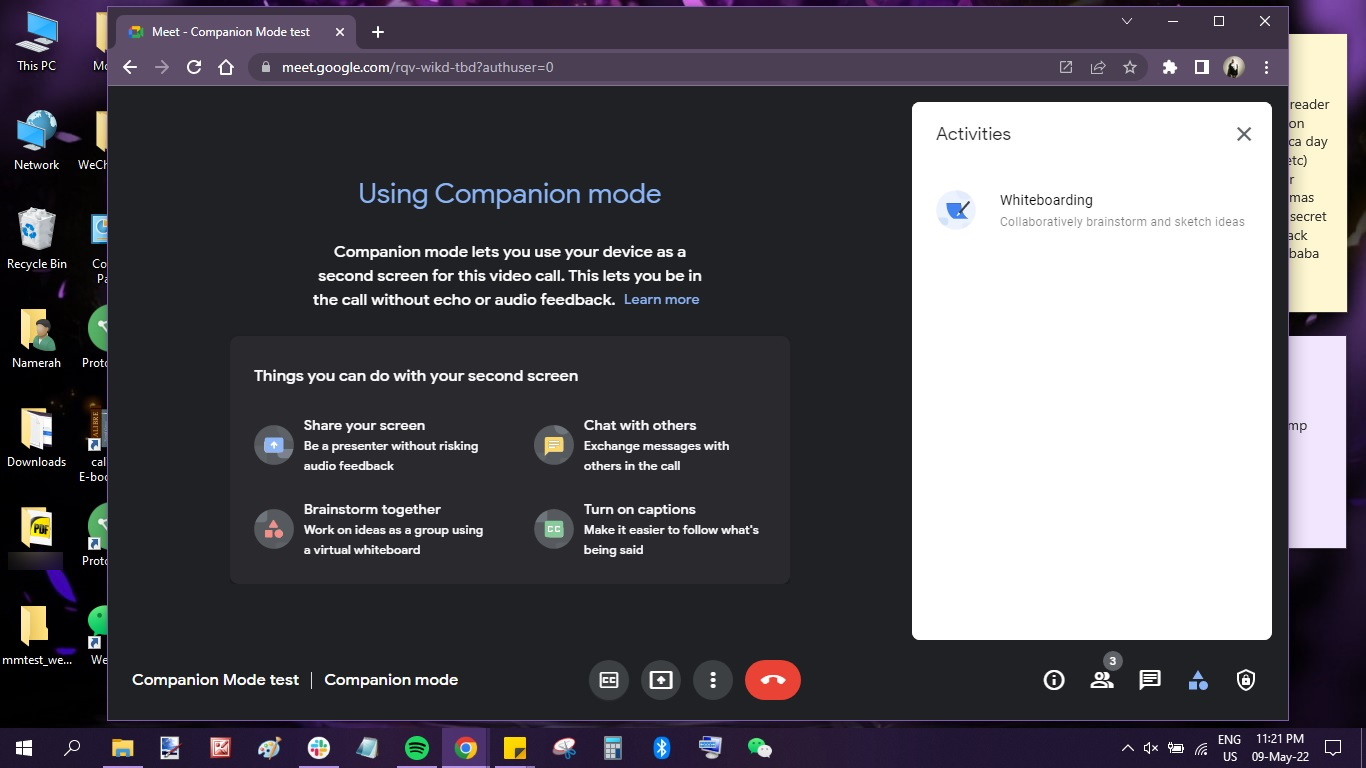Open the Windows notification center

(x=1333, y=748)
